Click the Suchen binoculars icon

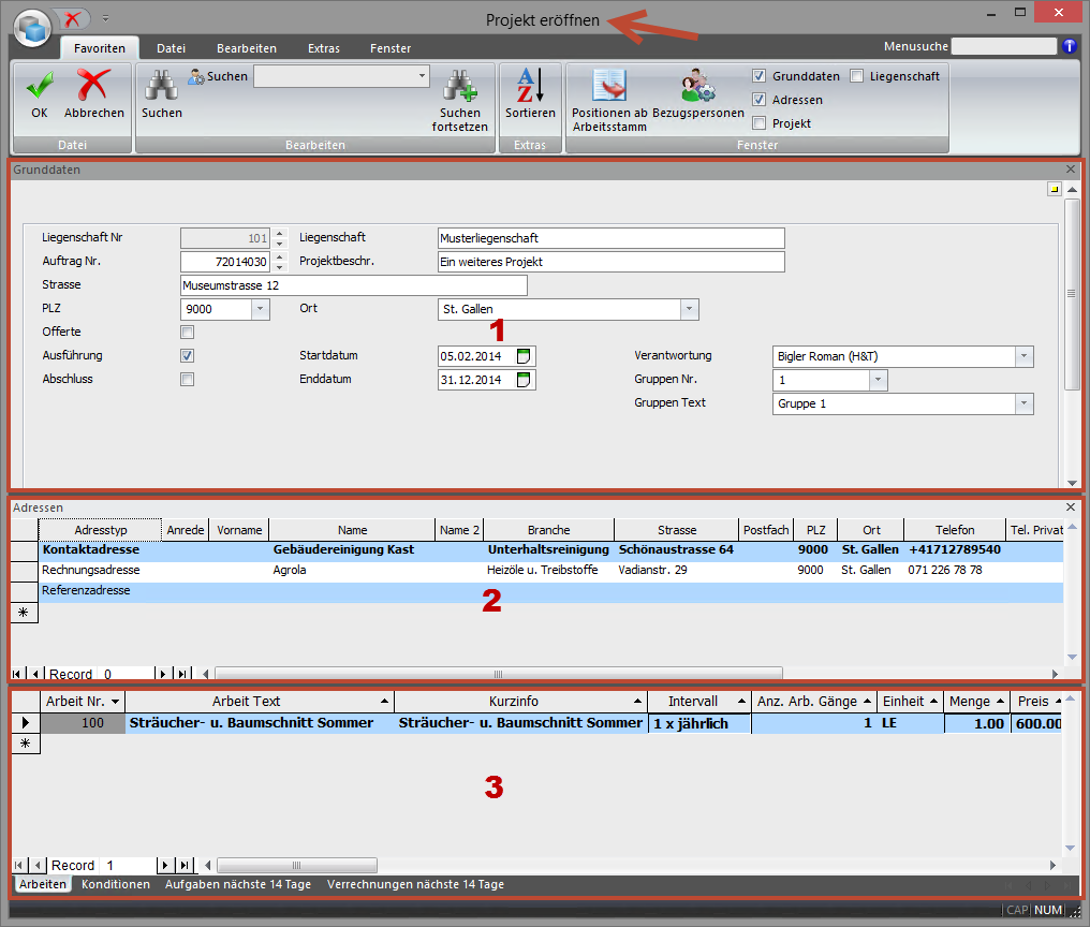[x=161, y=86]
